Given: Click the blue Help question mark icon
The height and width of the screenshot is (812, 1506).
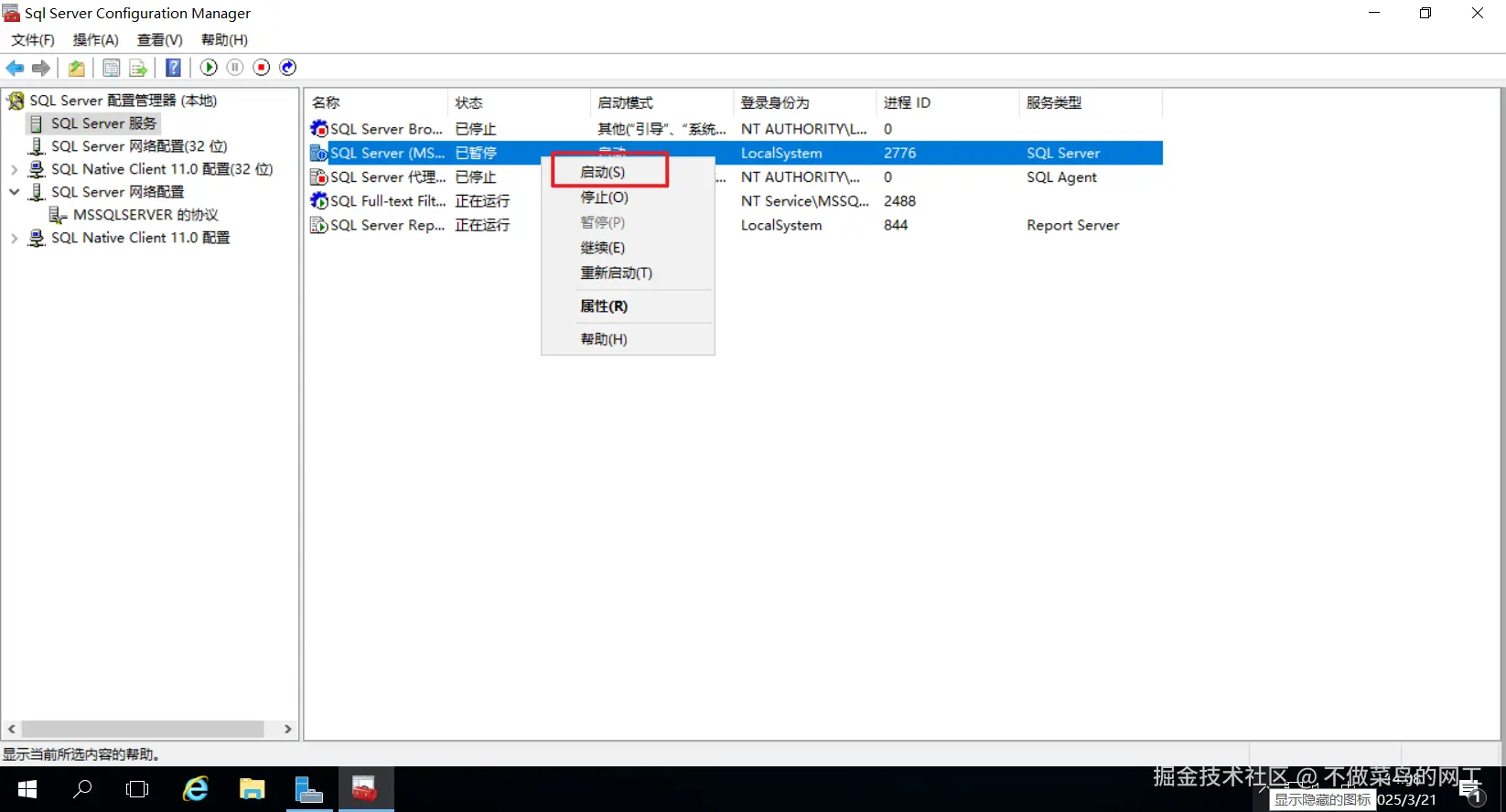Looking at the screenshot, I should tap(173, 68).
